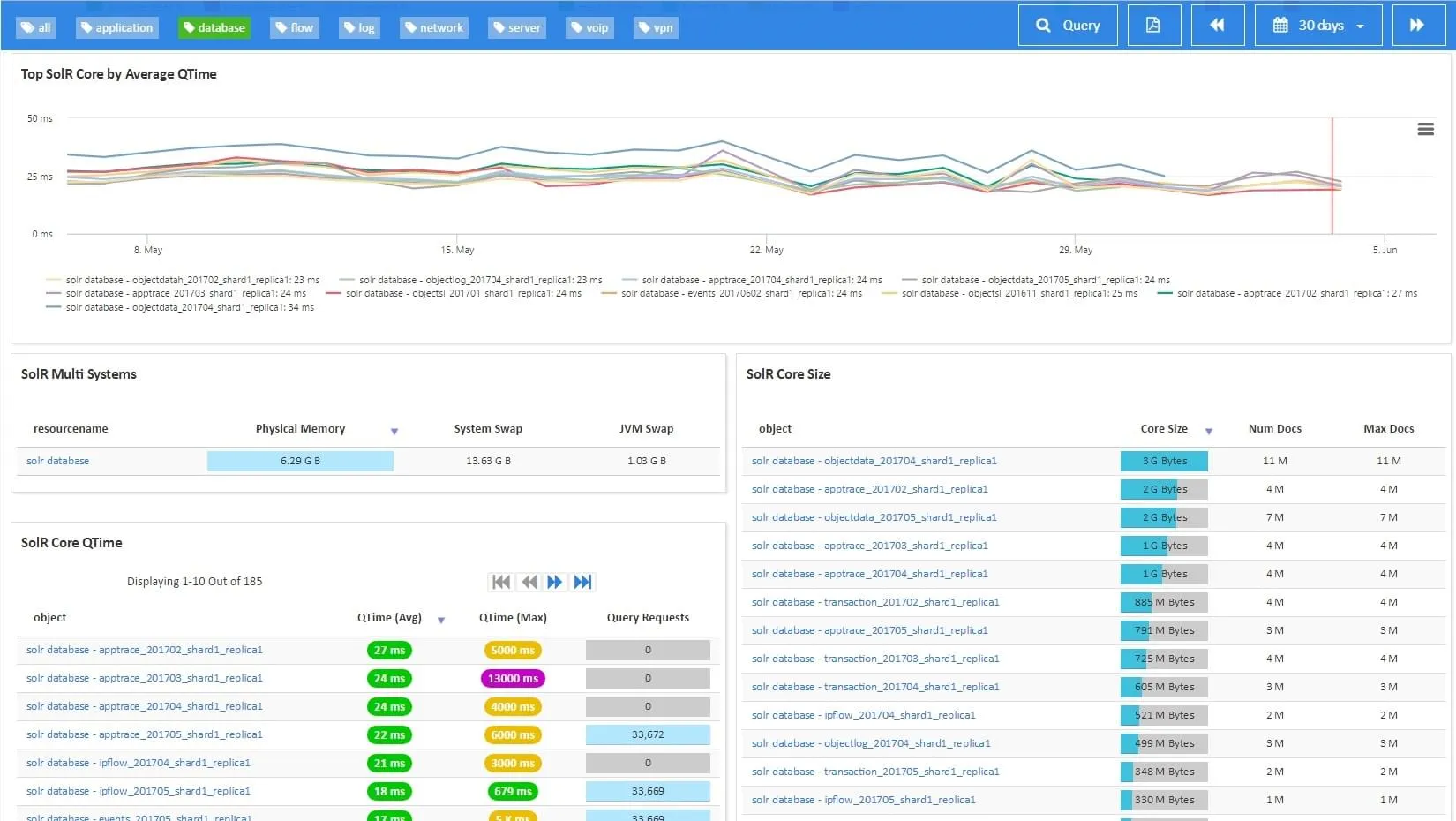Open solr database resource link
This screenshot has height=821, width=1456.
57,461
